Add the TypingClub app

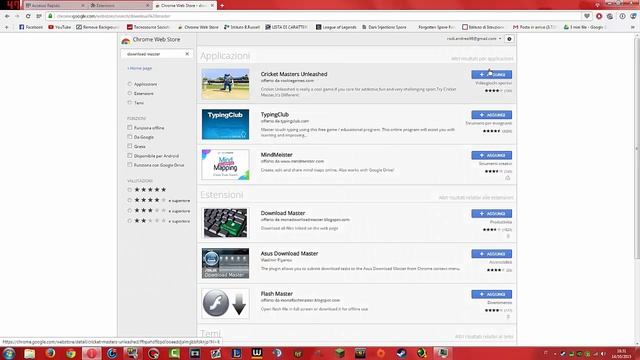pyautogui.click(x=491, y=115)
